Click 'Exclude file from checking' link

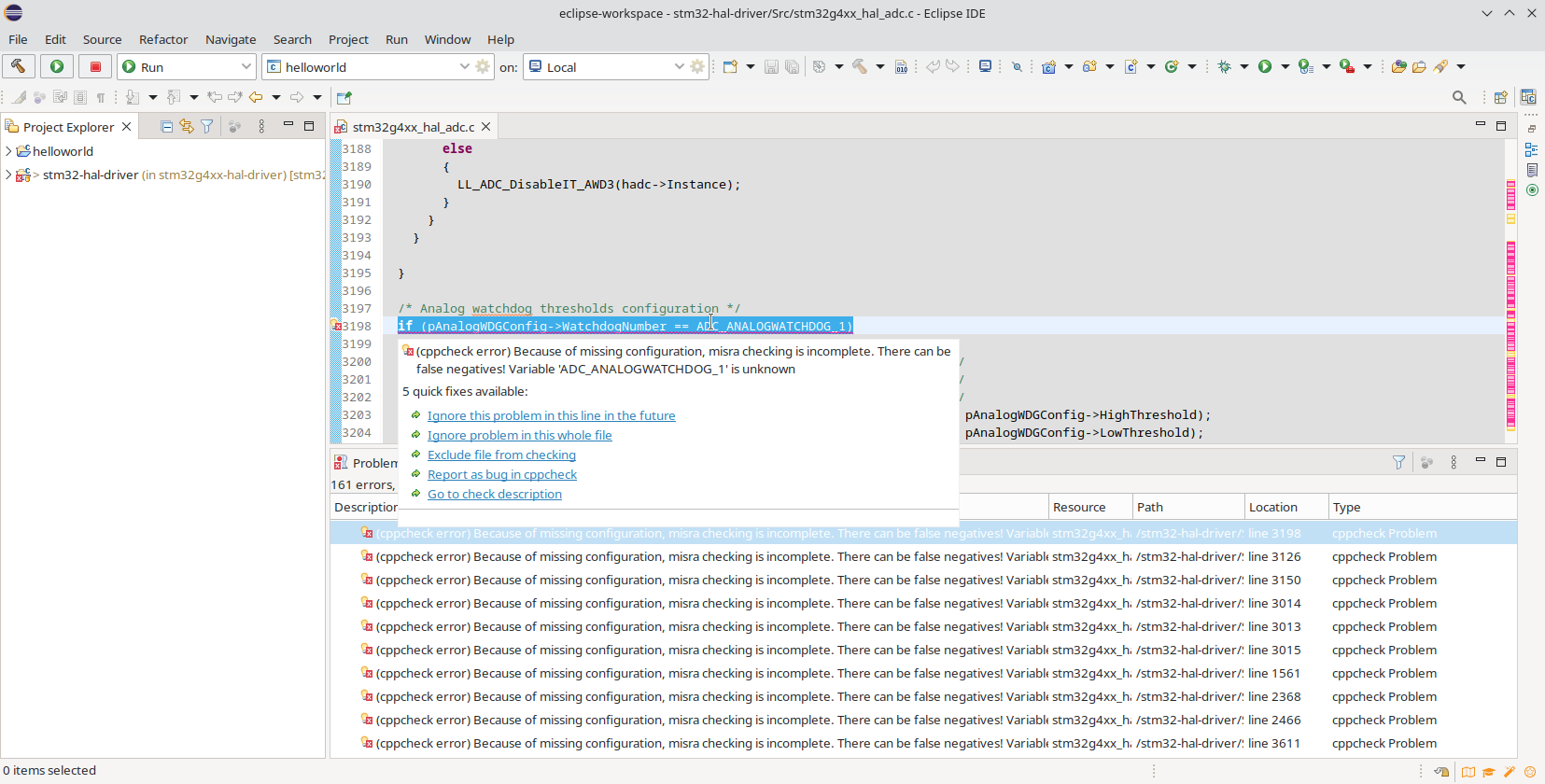coord(501,455)
